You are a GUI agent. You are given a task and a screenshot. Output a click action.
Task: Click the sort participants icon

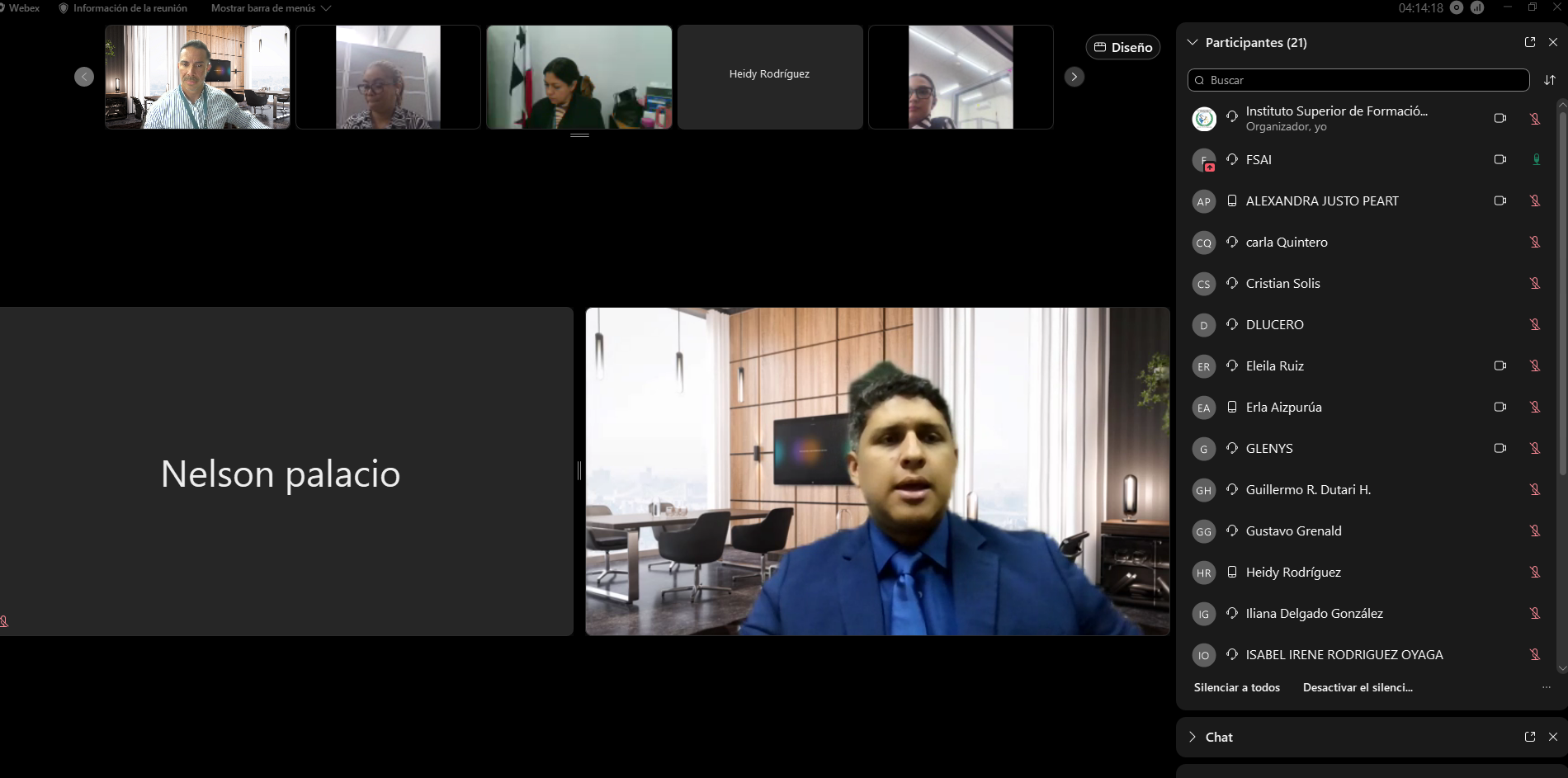pyautogui.click(x=1549, y=80)
